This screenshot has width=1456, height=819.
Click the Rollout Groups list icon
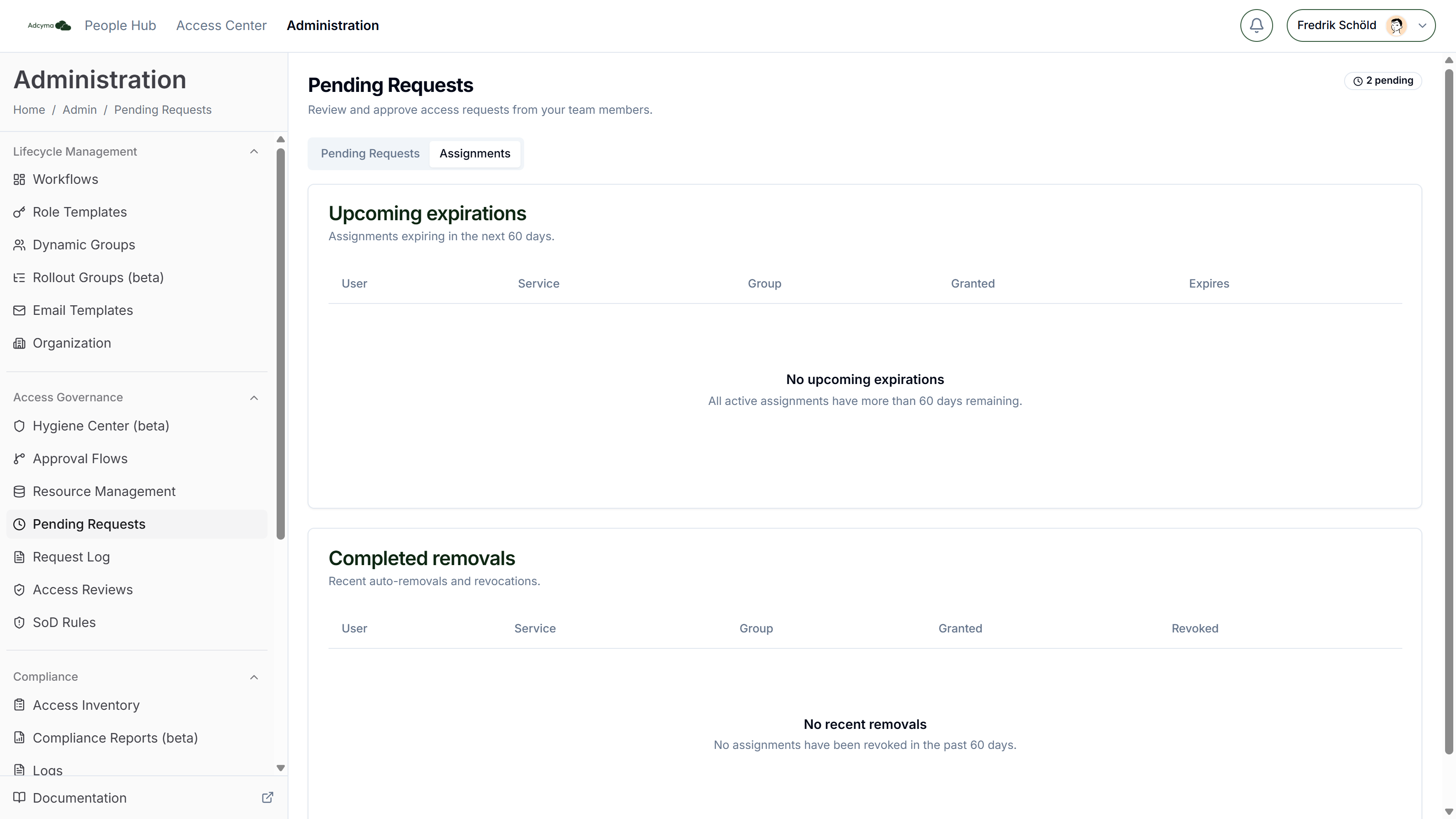pos(19,278)
